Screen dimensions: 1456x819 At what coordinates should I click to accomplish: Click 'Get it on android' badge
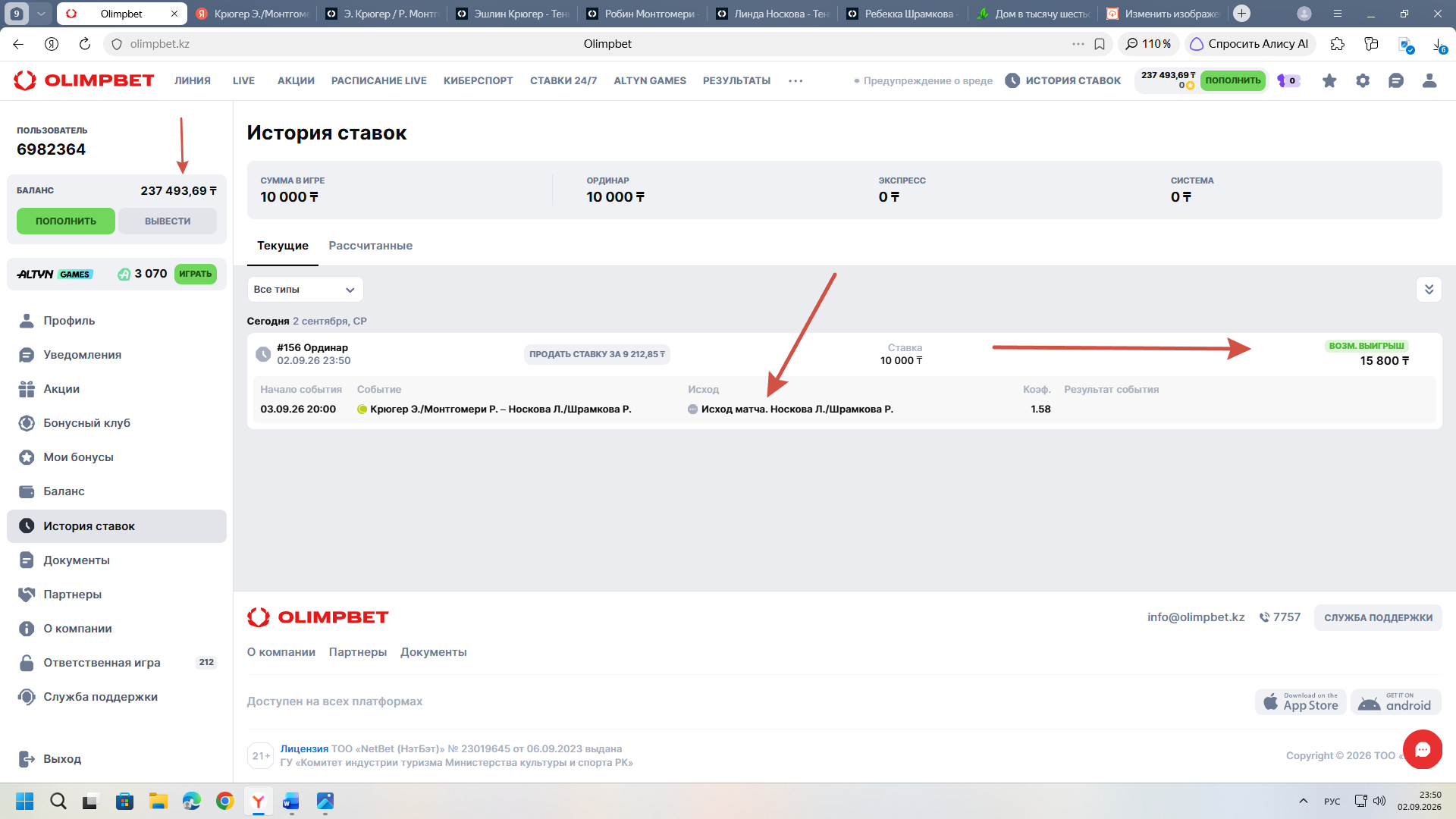click(x=1396, y=702)
